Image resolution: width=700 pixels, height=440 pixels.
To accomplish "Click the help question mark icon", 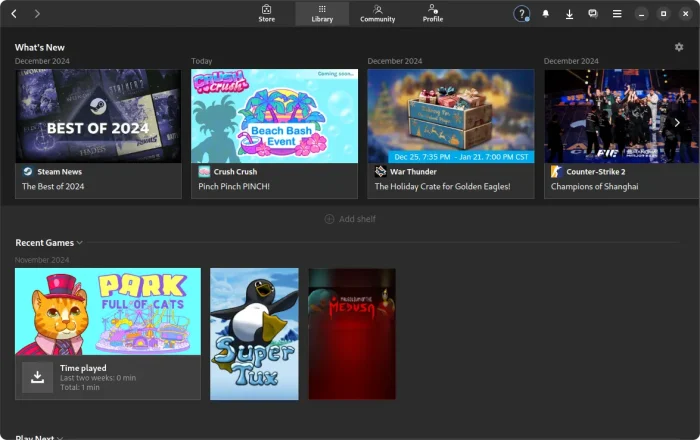I will click(521, 14).
